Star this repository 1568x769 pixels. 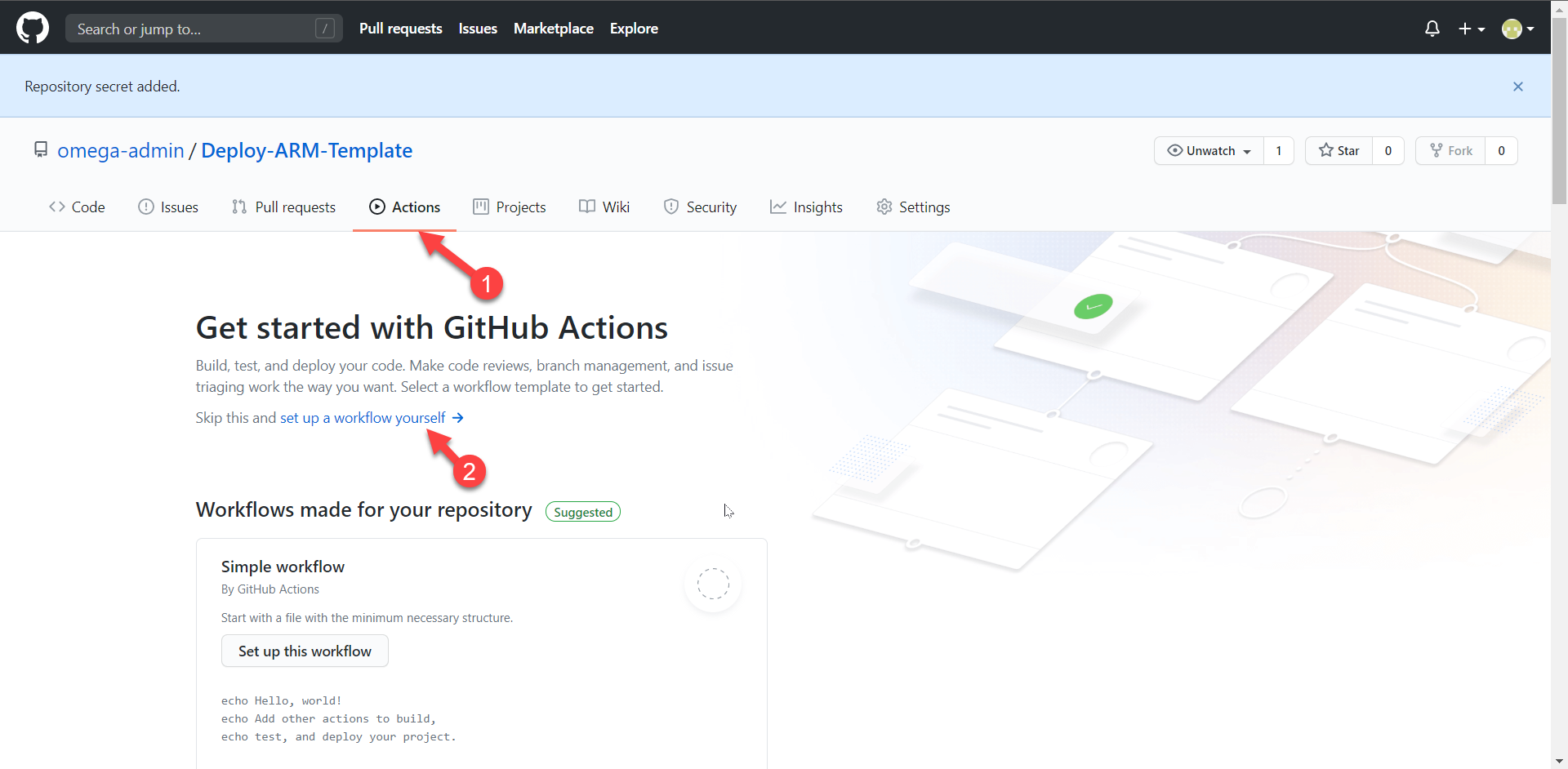coord(1339,150)
